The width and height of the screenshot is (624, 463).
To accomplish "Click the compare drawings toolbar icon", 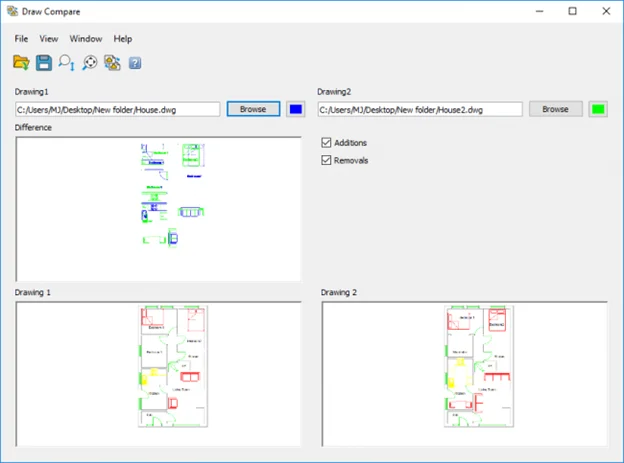I will pos(112,63).
